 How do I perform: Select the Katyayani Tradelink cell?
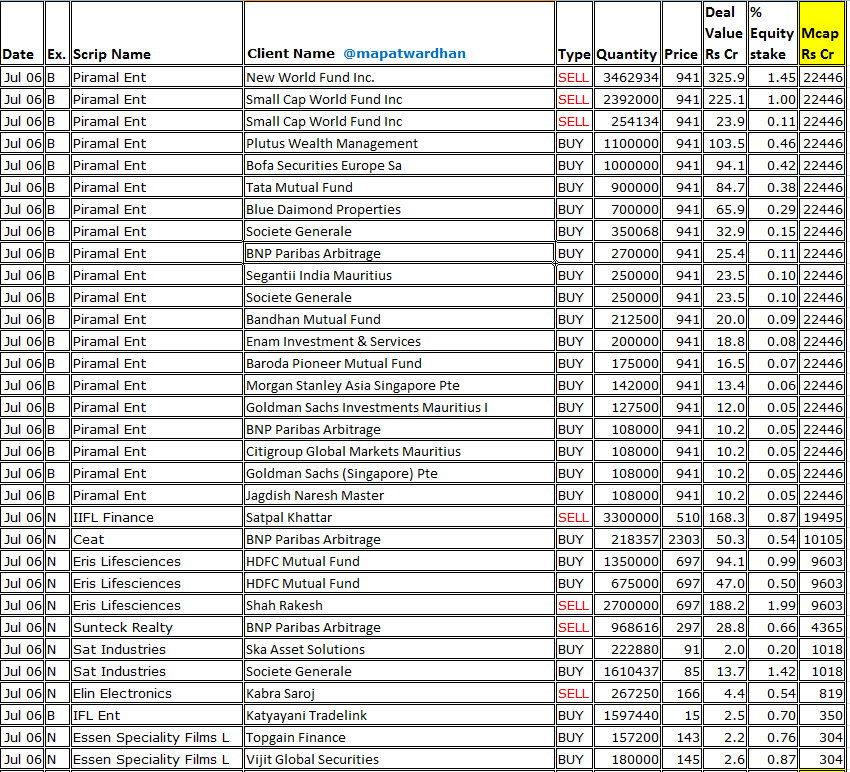tap(400, 716)
